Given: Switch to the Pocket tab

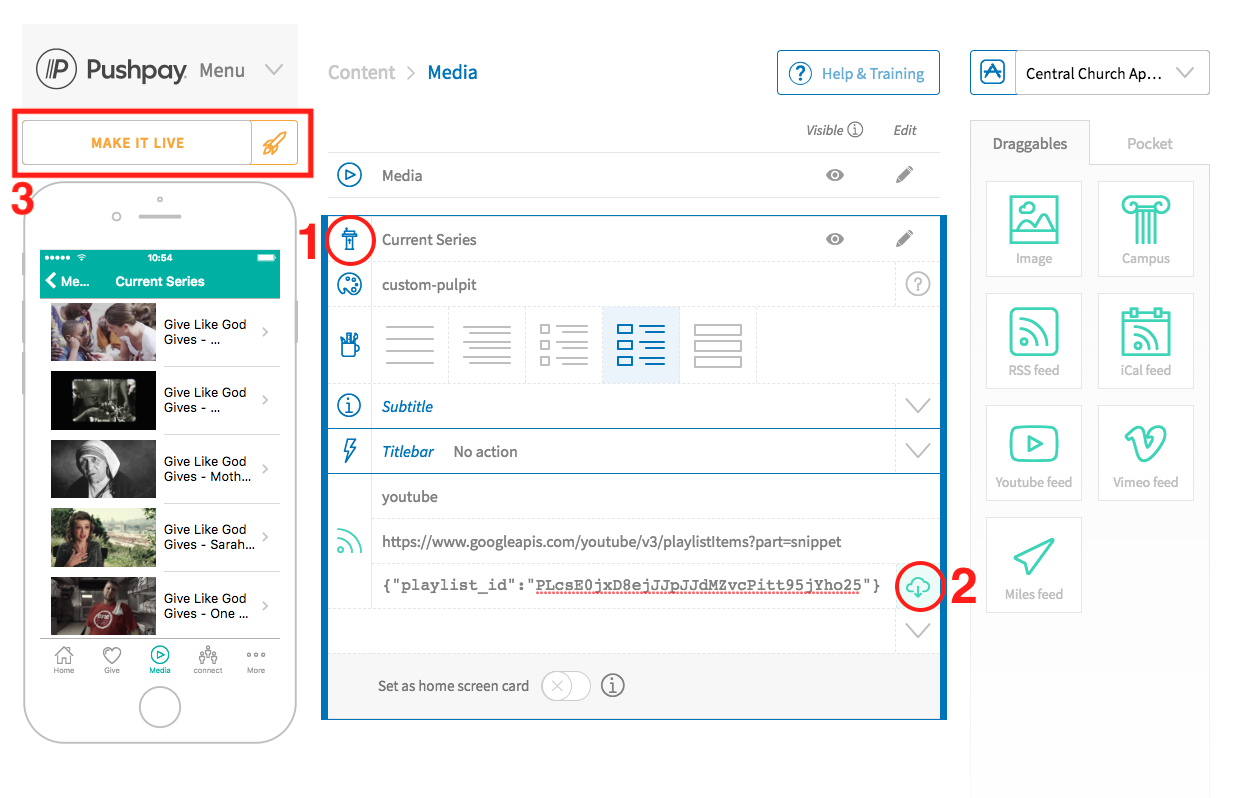Looking at the screenshot, I should pos(1149,144).
